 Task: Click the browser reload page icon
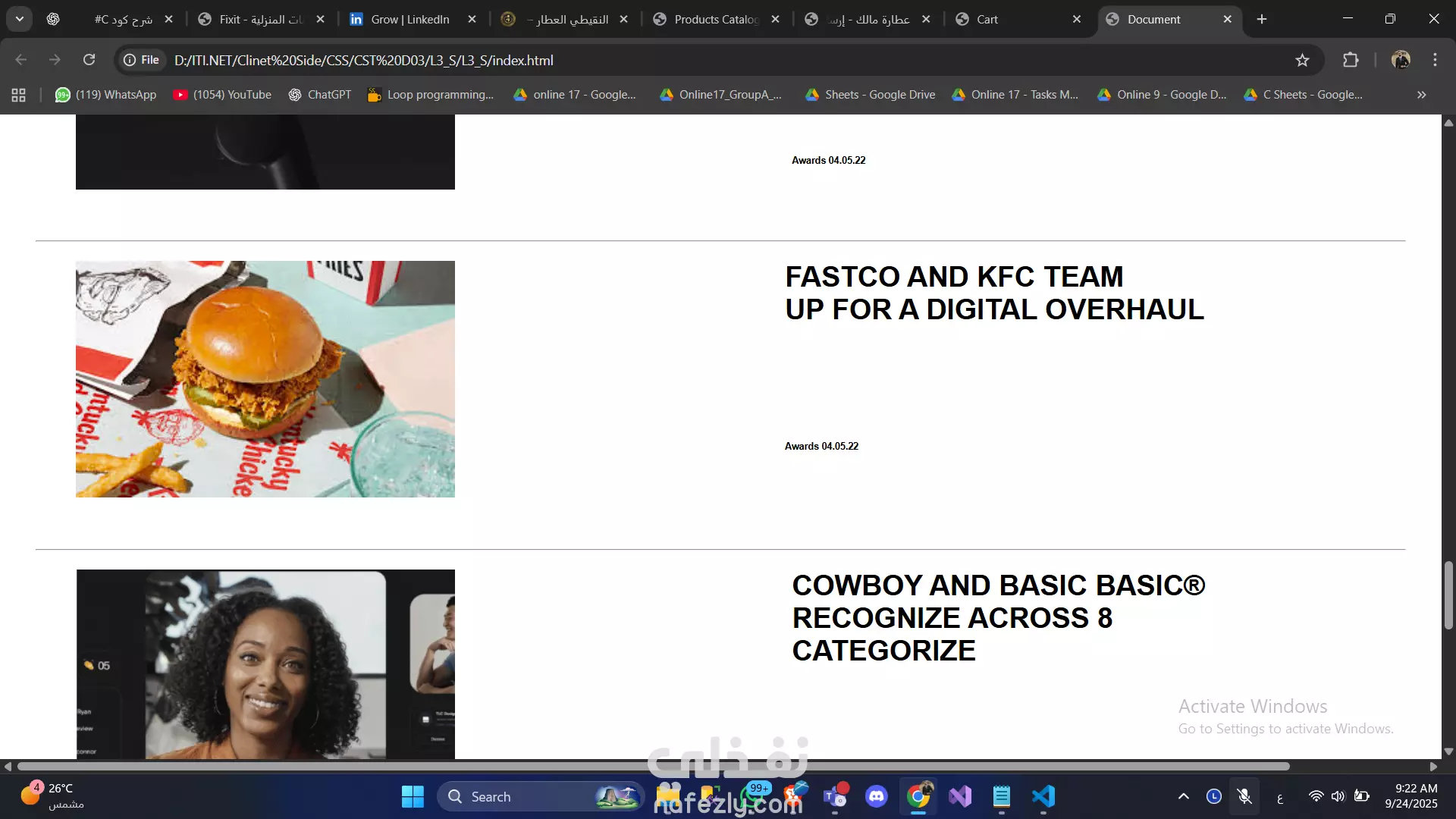pos(89,60)
